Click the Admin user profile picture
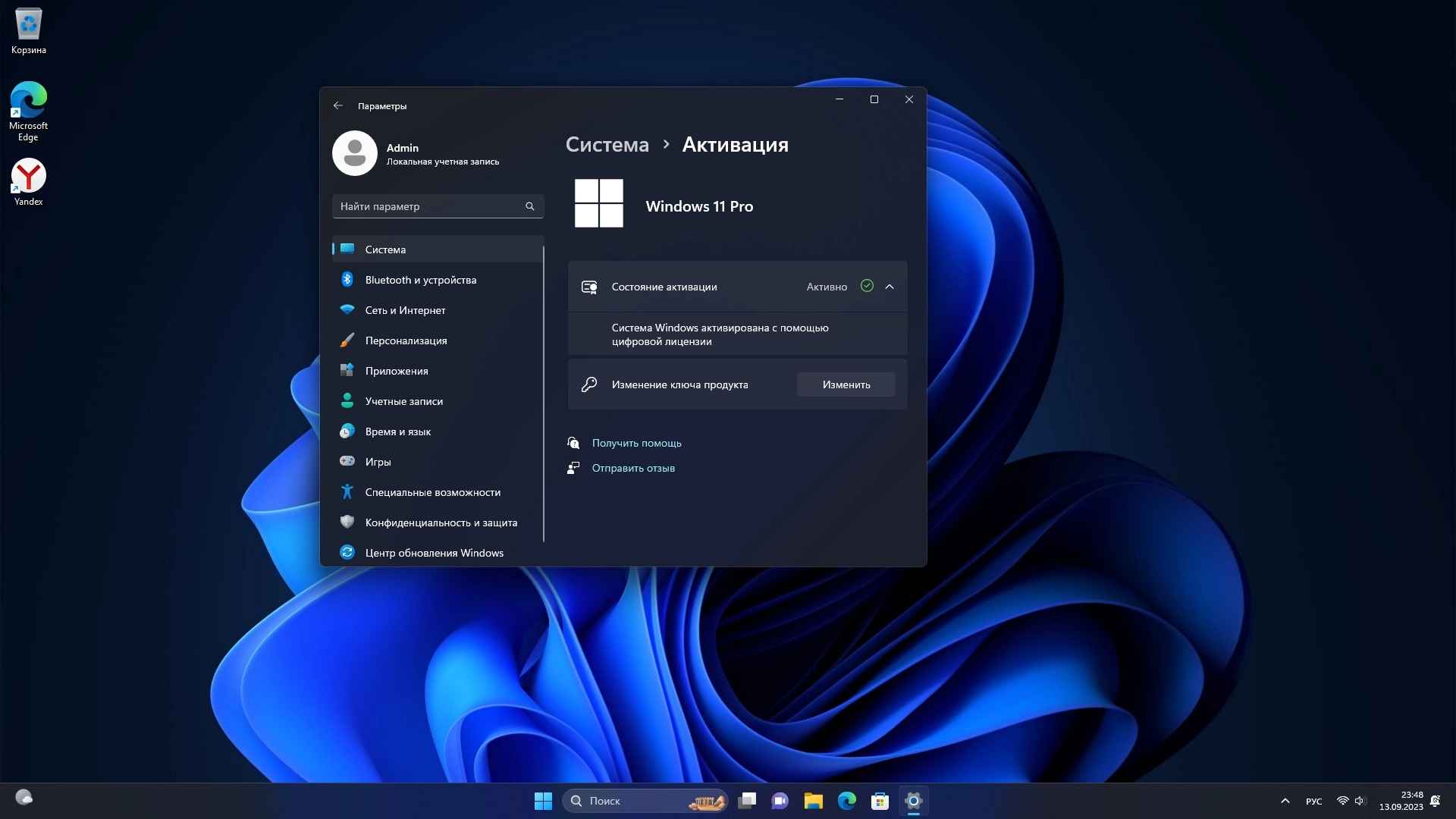The image size is (1456, 819). pos(355,153)
